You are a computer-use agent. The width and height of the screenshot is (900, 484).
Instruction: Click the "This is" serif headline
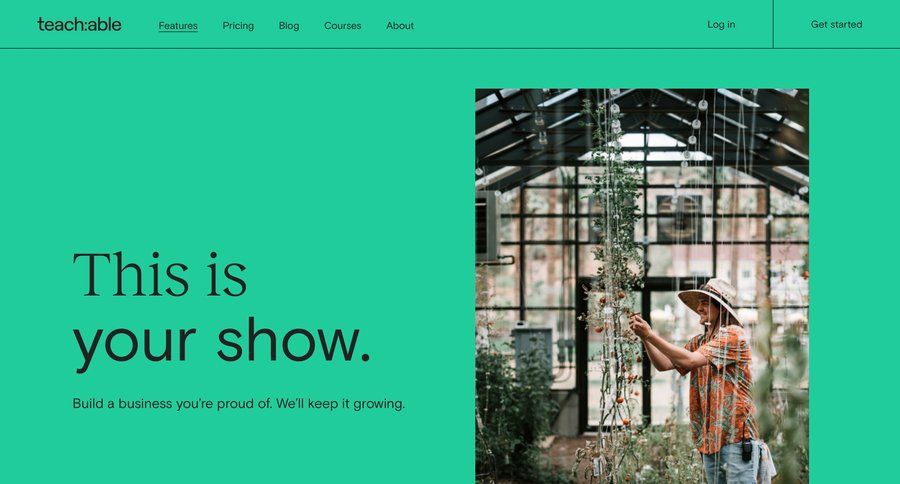[160, 275]
